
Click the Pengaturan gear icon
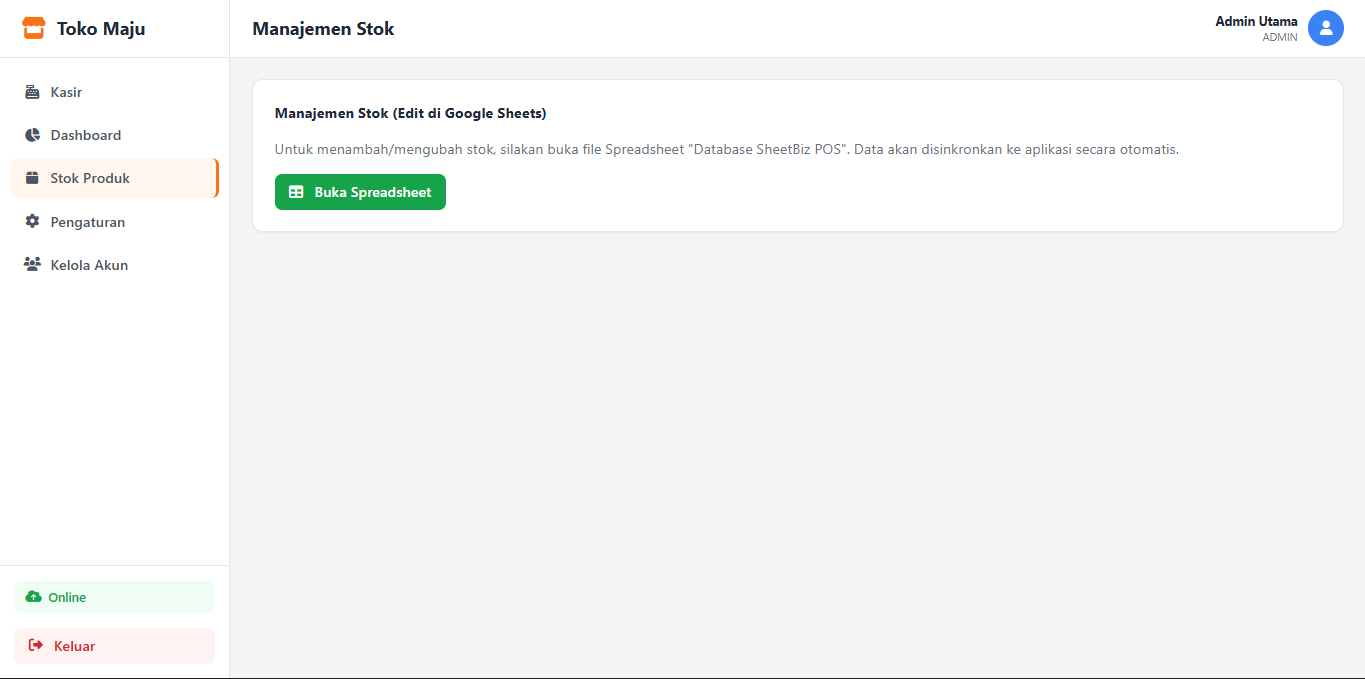[32, 222]
